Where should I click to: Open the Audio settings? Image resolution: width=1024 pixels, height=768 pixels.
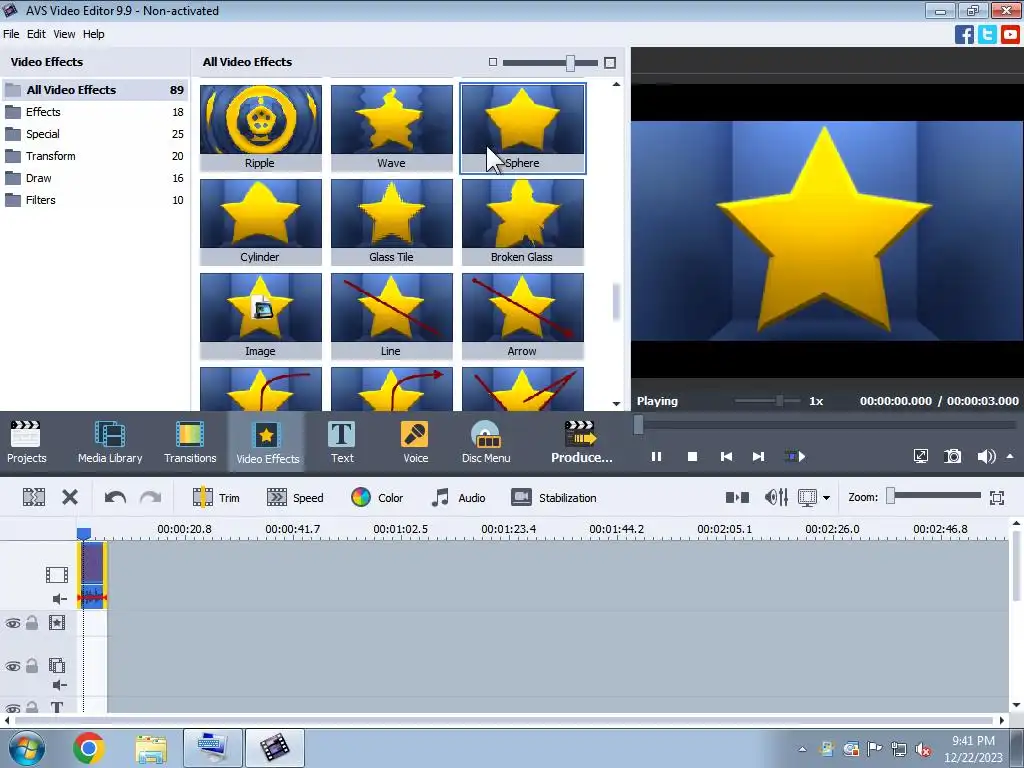[458, 498]
